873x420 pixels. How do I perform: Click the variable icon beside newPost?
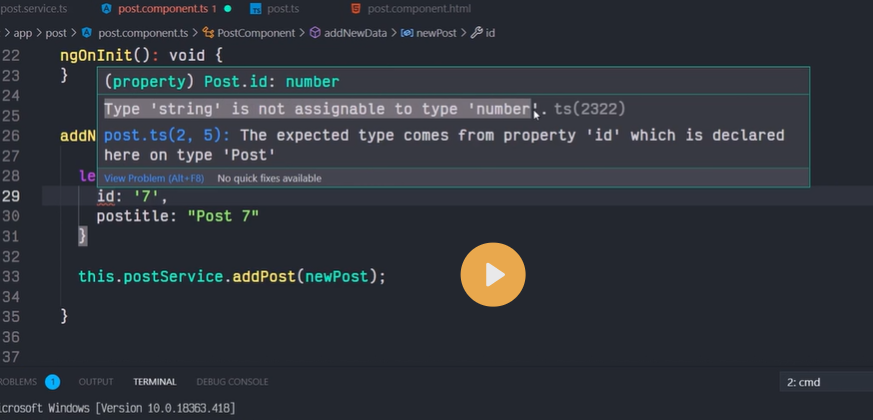point(407,33)
